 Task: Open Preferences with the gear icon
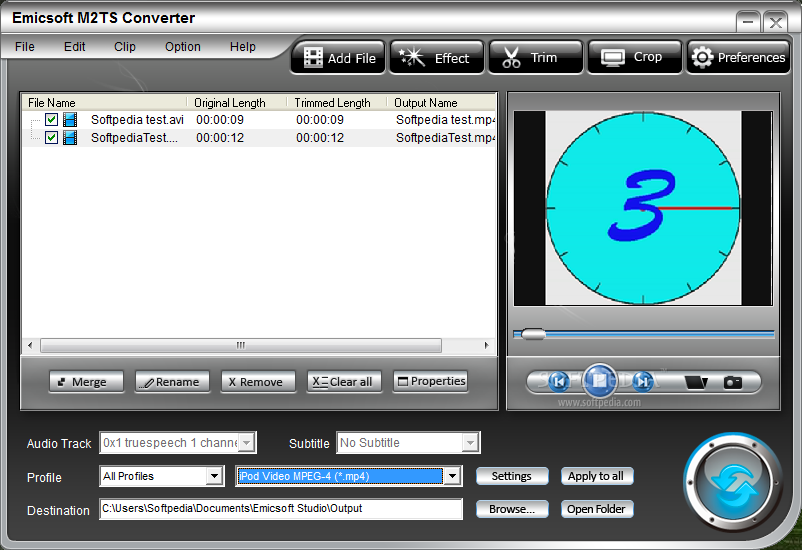(x=738, y=57)
